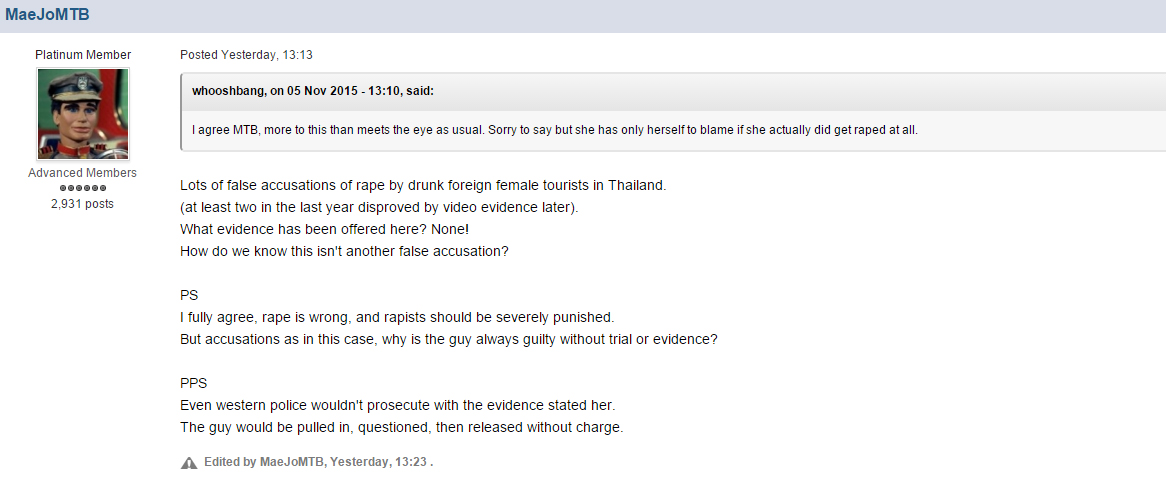Screen dimensions: 1166x491
Task: Click MaeJoMTB's avatar picture
Action: tap(83, 114)
